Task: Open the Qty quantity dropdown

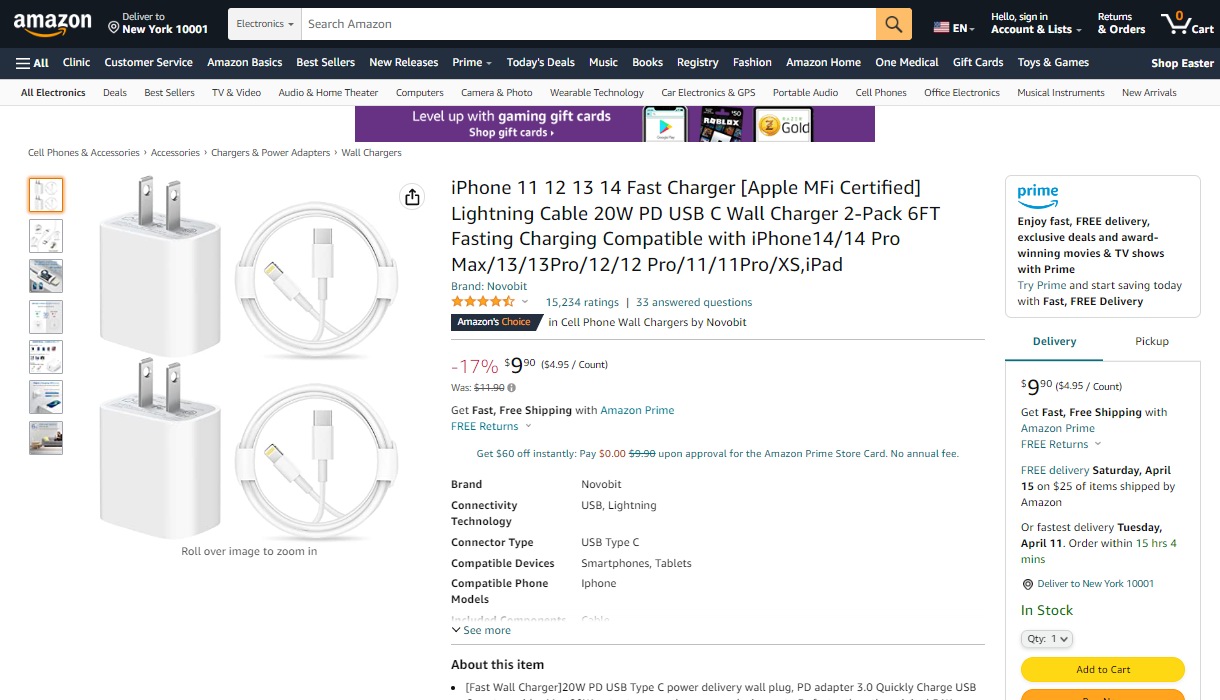Action: click(1047, 638)
